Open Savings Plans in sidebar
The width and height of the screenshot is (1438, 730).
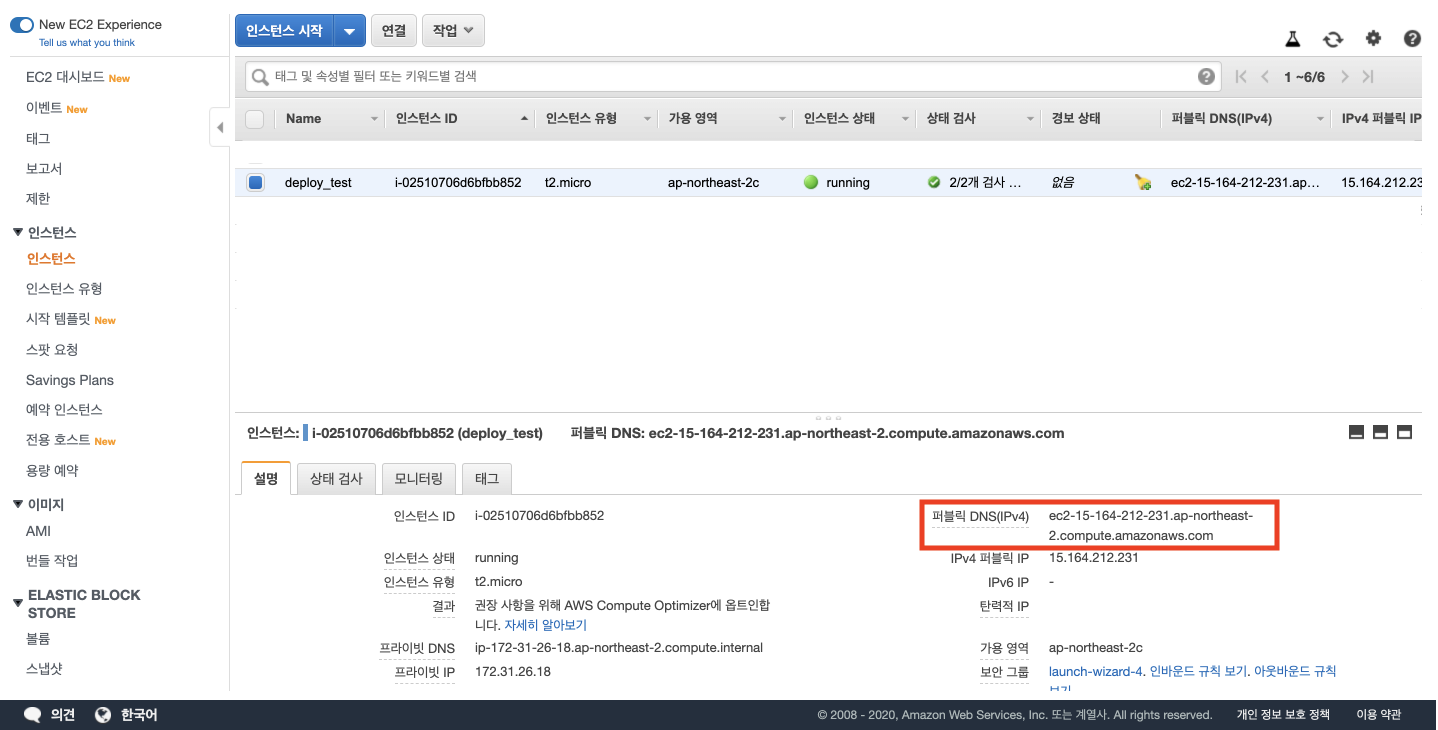pyautogui.click(x=70, y=380)
